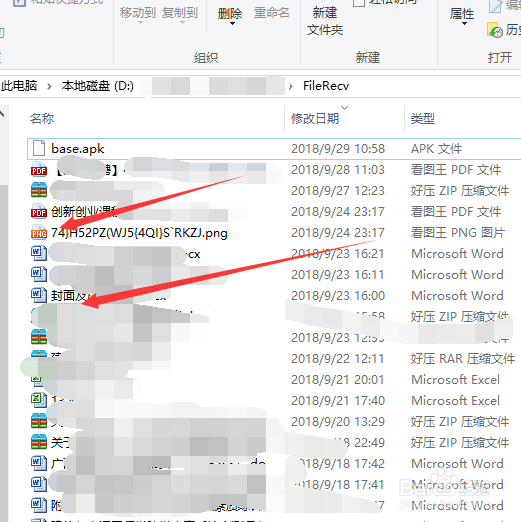This screenshot has width=521, height=522.
Task: Click the Word icon beside 封面及 file
Action: 39,295
